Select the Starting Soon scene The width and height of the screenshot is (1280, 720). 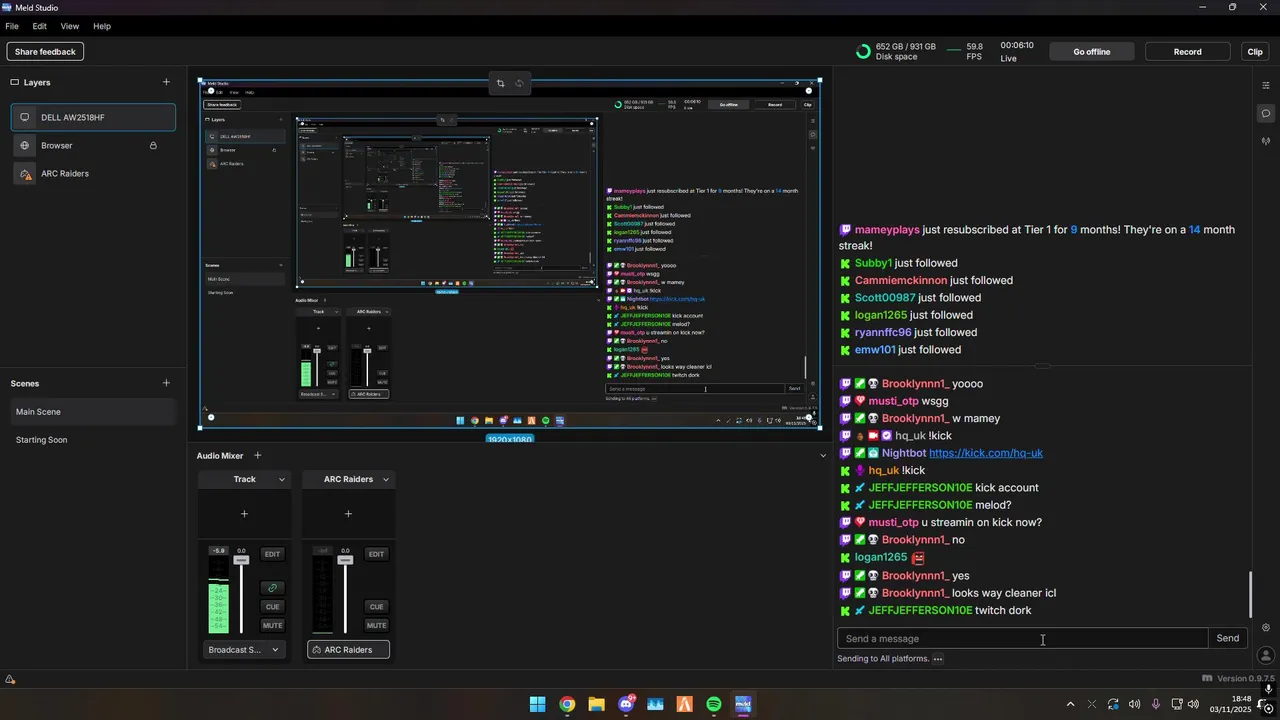93,440
